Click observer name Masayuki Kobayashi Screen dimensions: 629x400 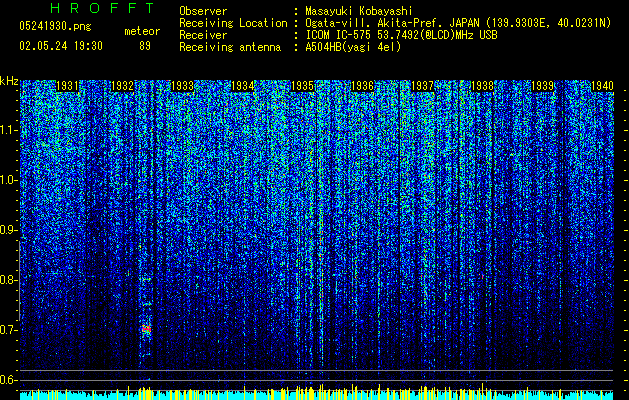pos(359,11)
